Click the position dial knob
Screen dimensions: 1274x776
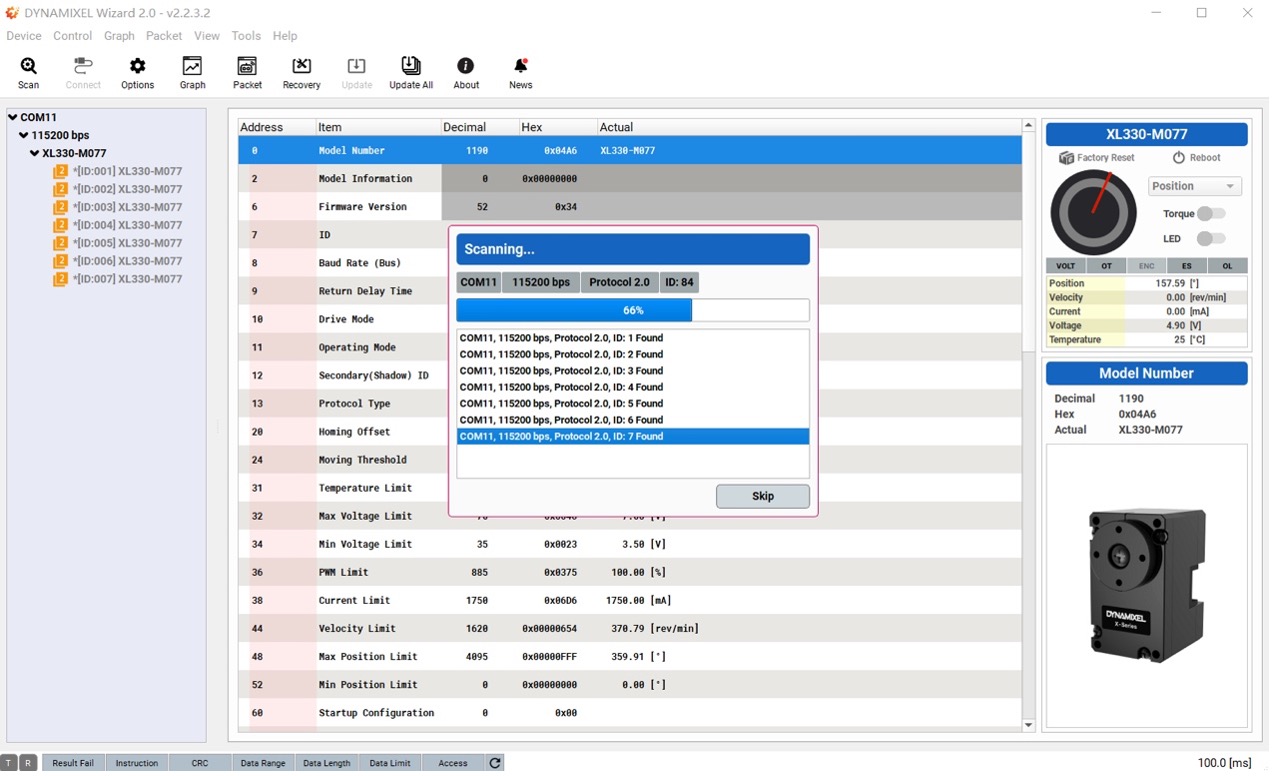(x=1093, y=212)
